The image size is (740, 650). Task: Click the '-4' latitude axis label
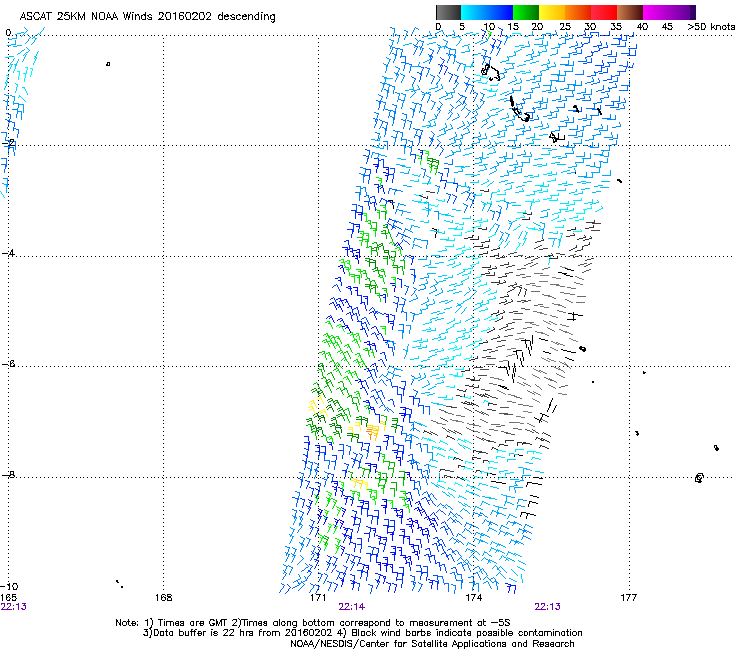[x=8, y=253]
